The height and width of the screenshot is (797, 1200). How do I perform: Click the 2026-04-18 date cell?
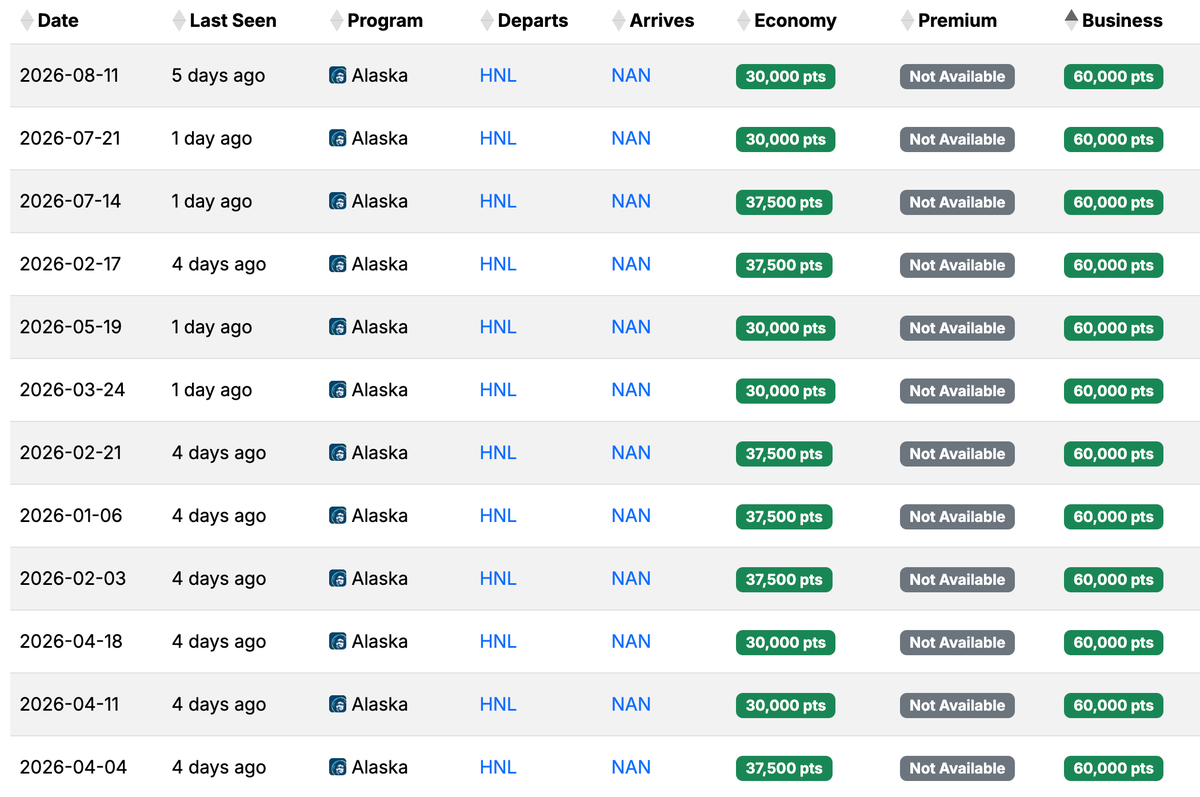(71, 642)
